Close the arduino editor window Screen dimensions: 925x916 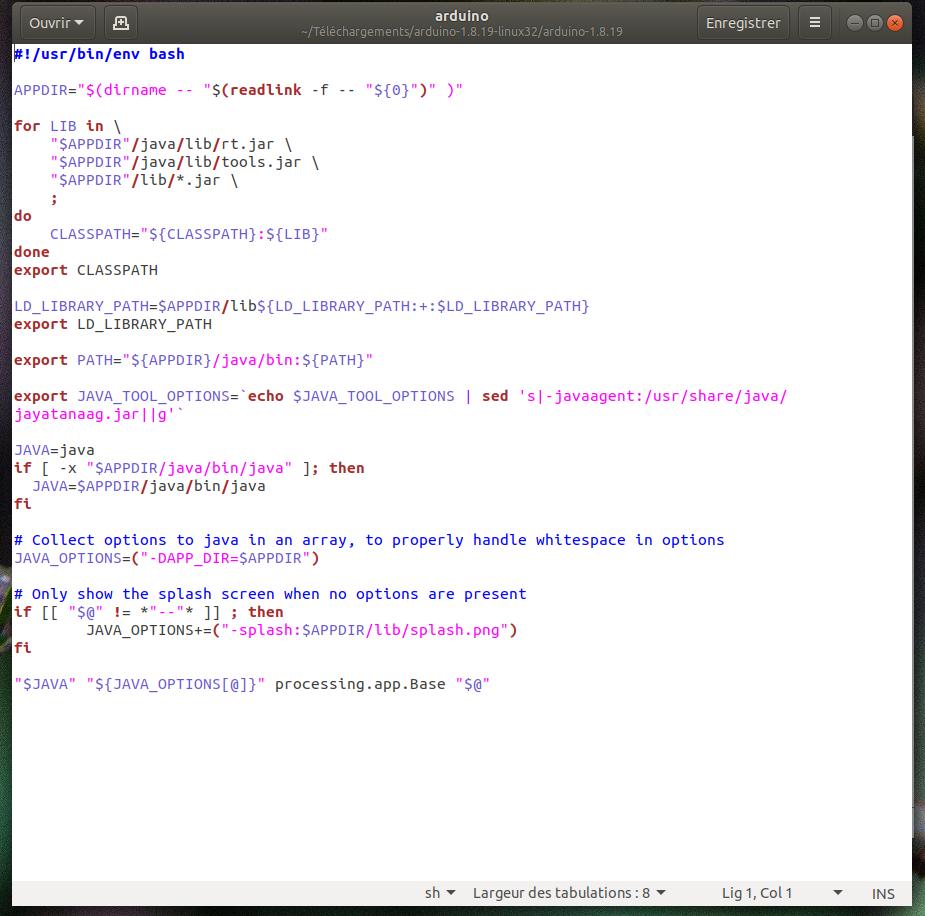pos(895,23)
